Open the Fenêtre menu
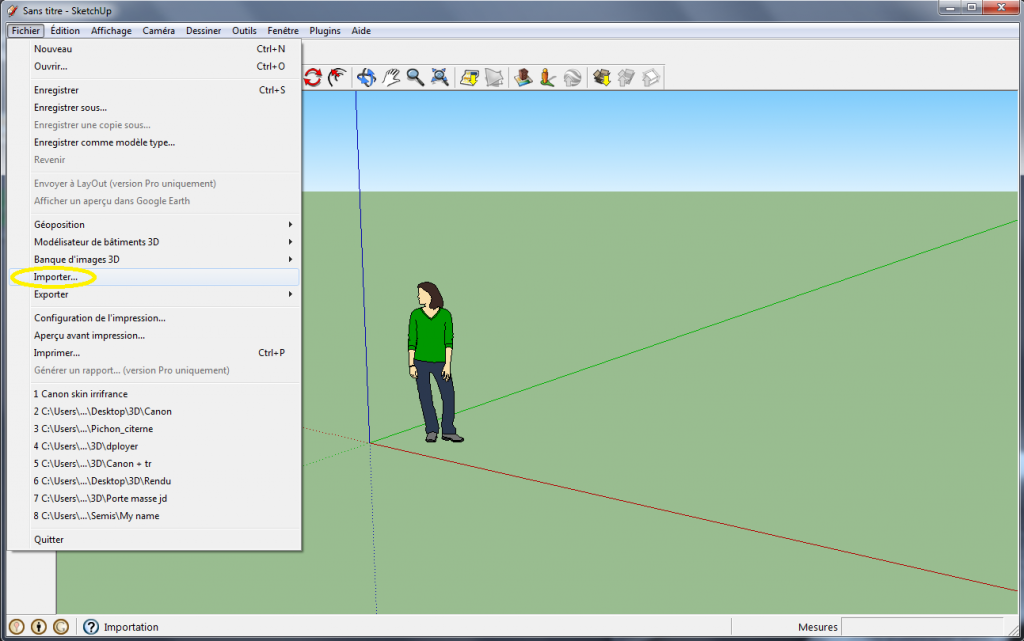This screenshot has height=641, width=1024. click(283, 31)
